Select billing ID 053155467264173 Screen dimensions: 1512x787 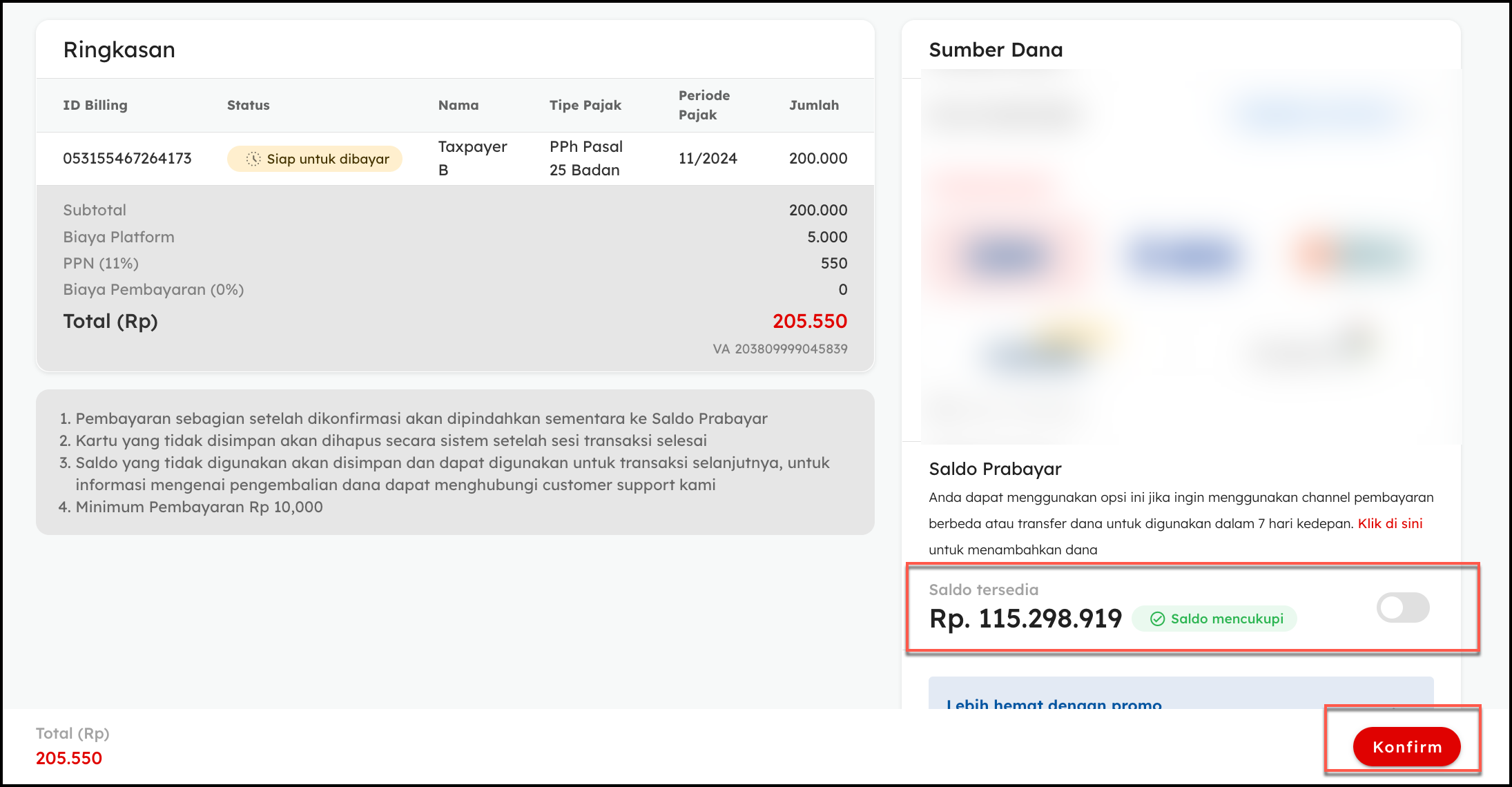pos(127,158)
